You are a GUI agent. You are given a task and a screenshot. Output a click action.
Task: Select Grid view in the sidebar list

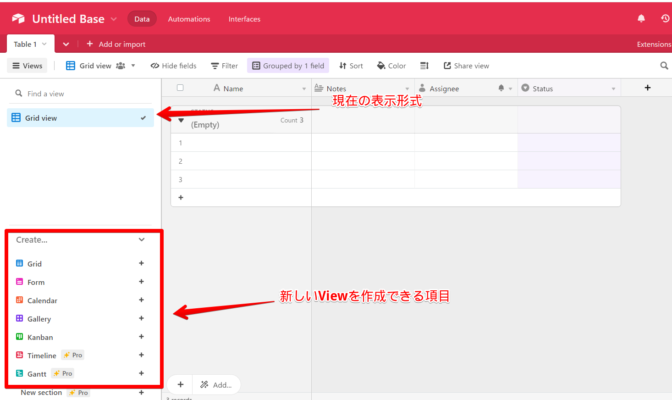coord(81,117)
